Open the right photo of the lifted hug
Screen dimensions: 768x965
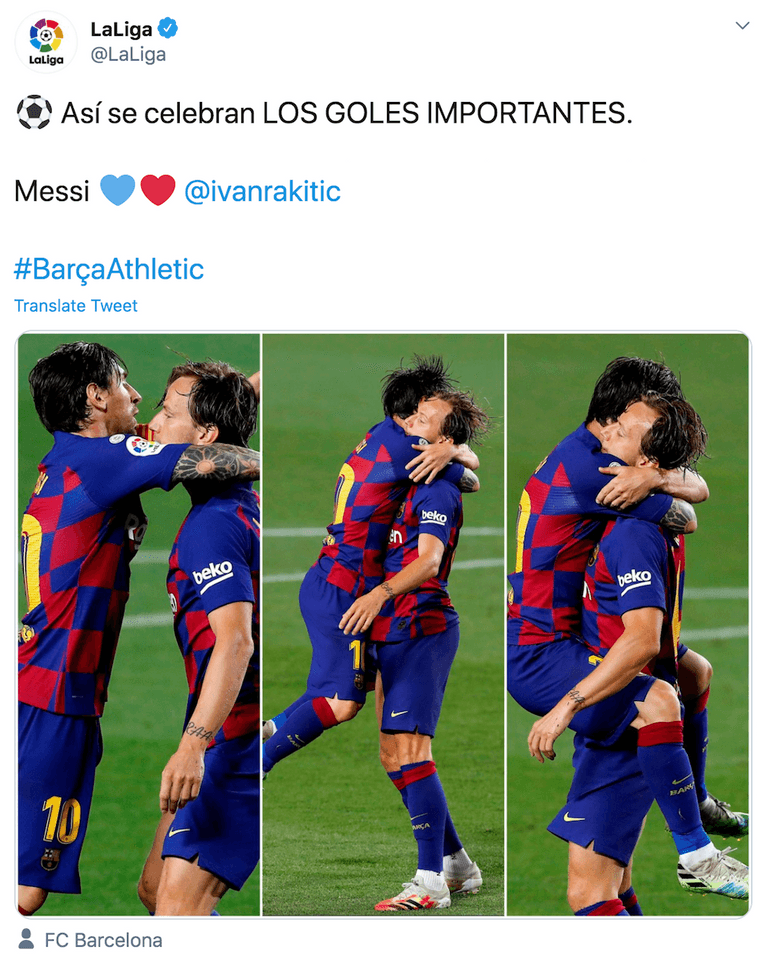point(628,625)
